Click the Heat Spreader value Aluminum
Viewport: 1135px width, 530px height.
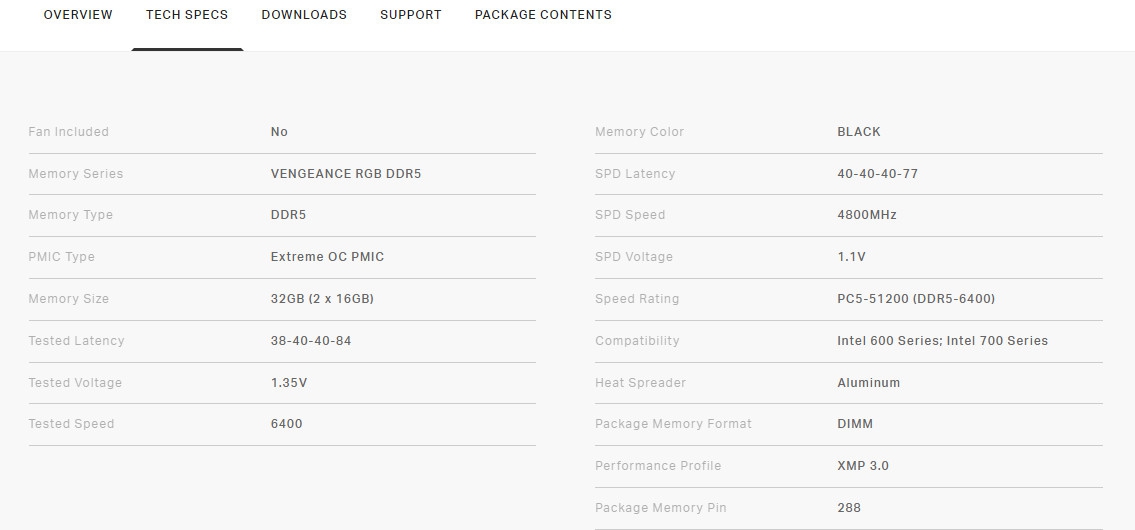pyautogui.click(x=868, y=383)
